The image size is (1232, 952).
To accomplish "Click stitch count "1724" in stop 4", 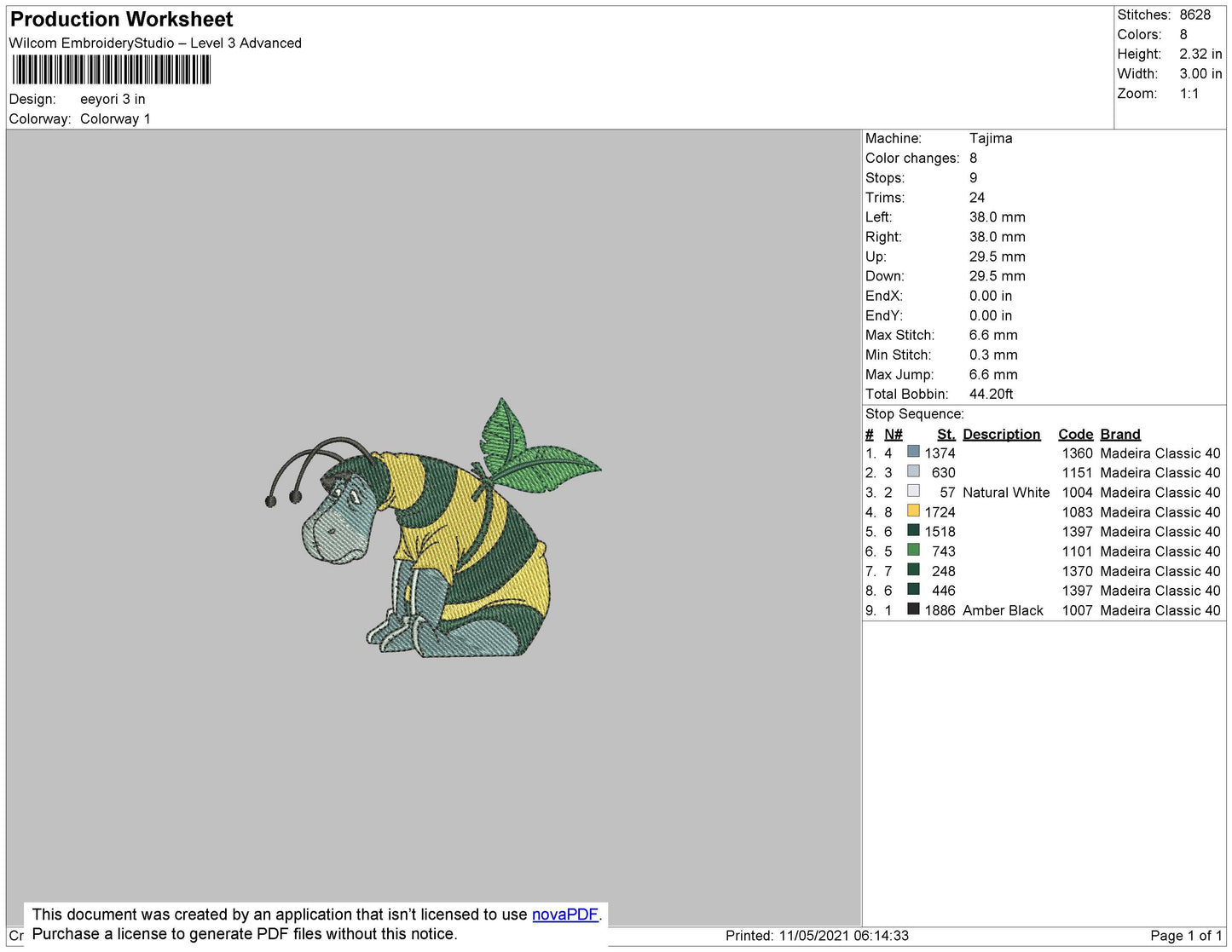I will coord(940,512).
